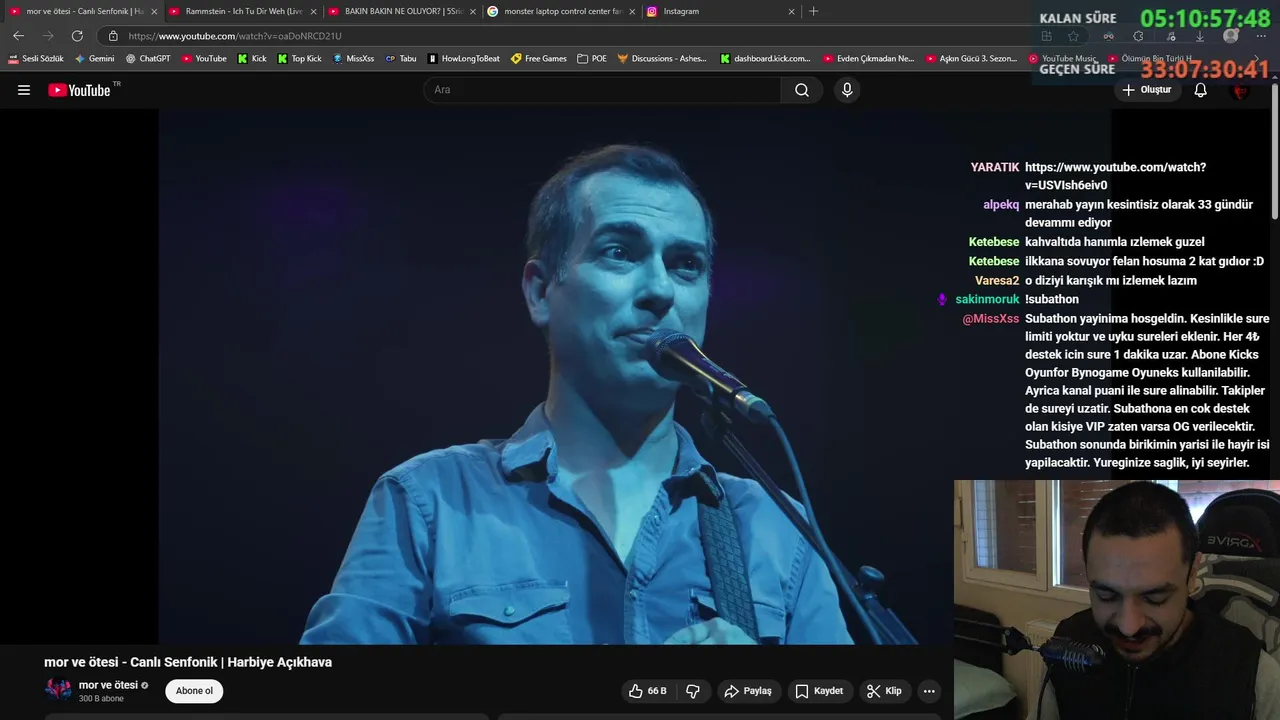Close the Rammstein tab
Viewport: 1280px width, 720px height.
point(313,12)
